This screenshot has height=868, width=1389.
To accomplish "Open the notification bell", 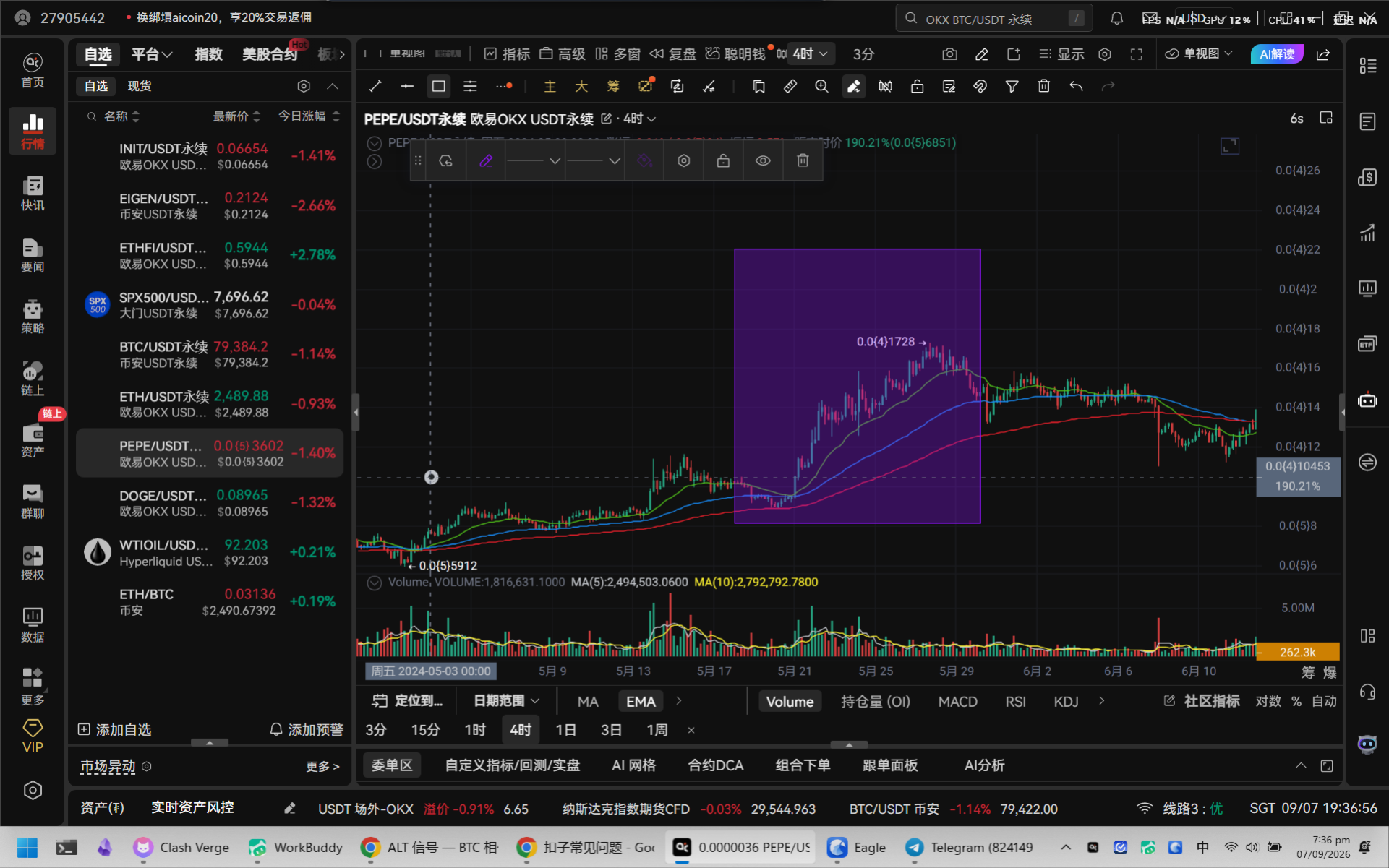I will click(x=1117, y=19).
